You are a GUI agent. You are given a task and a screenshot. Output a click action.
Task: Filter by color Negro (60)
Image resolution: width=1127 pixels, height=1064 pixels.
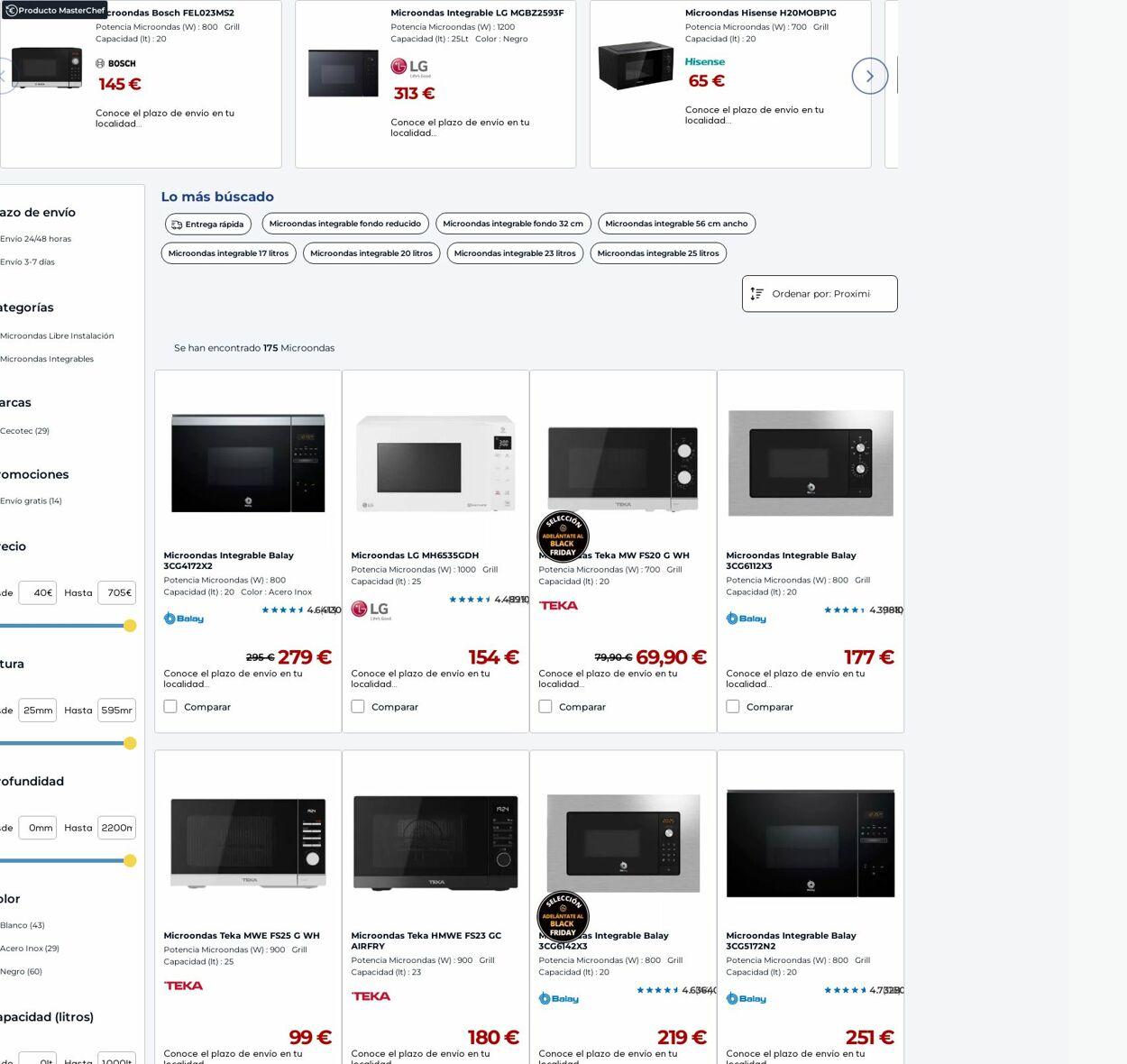[22, 972]
